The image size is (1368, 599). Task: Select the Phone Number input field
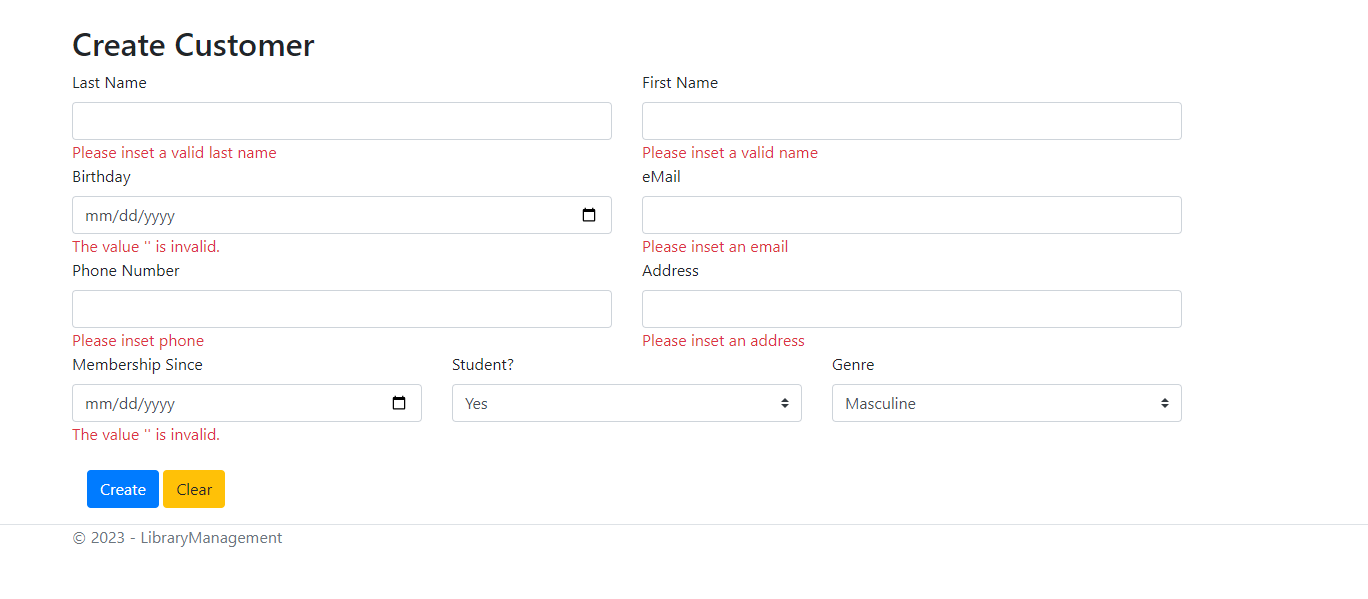(x=341, y=308)
